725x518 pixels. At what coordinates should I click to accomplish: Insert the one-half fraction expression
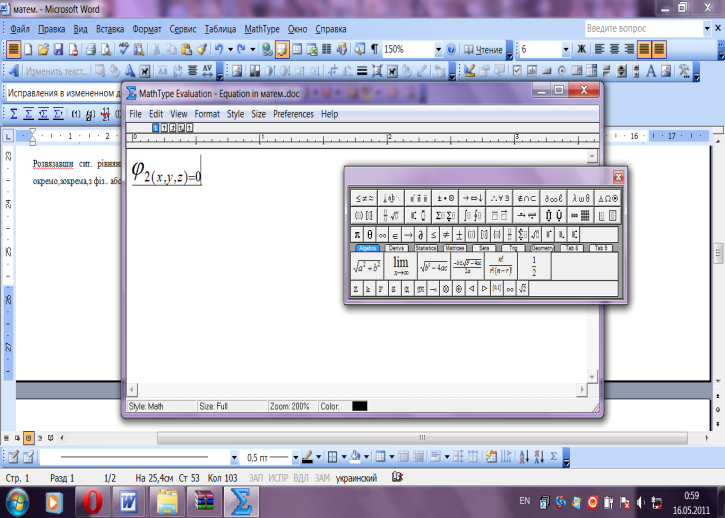534,267
